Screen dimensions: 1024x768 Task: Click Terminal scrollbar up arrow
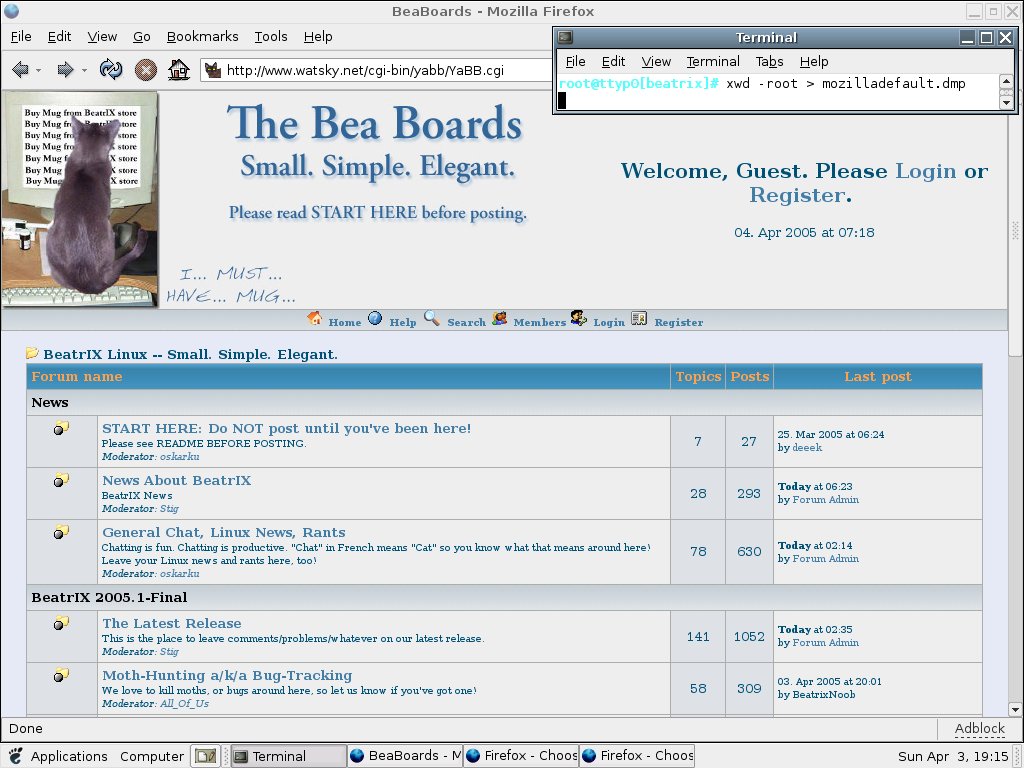tap(1006, 81)
